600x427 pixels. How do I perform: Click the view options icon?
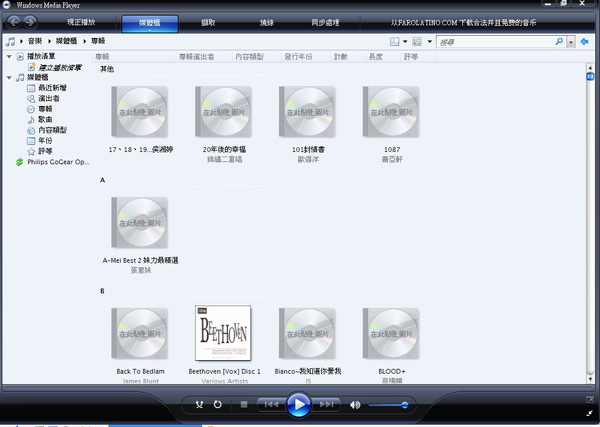point(417,41)
